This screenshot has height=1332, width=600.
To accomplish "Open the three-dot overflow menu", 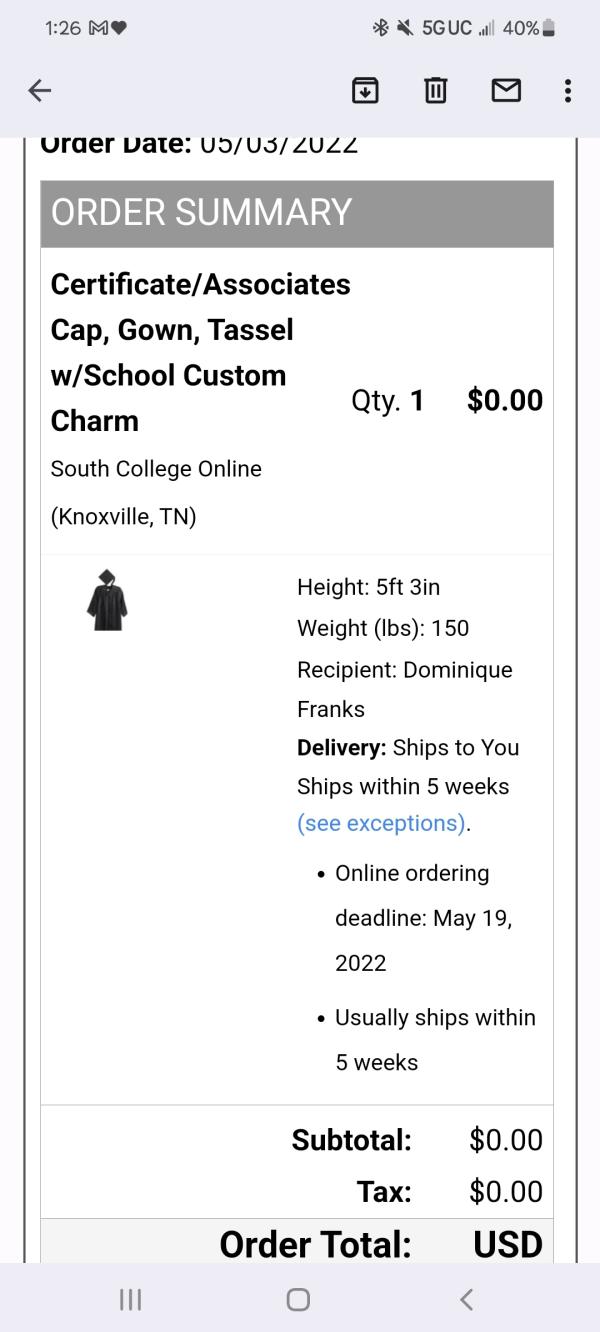I will pos(568,91).
